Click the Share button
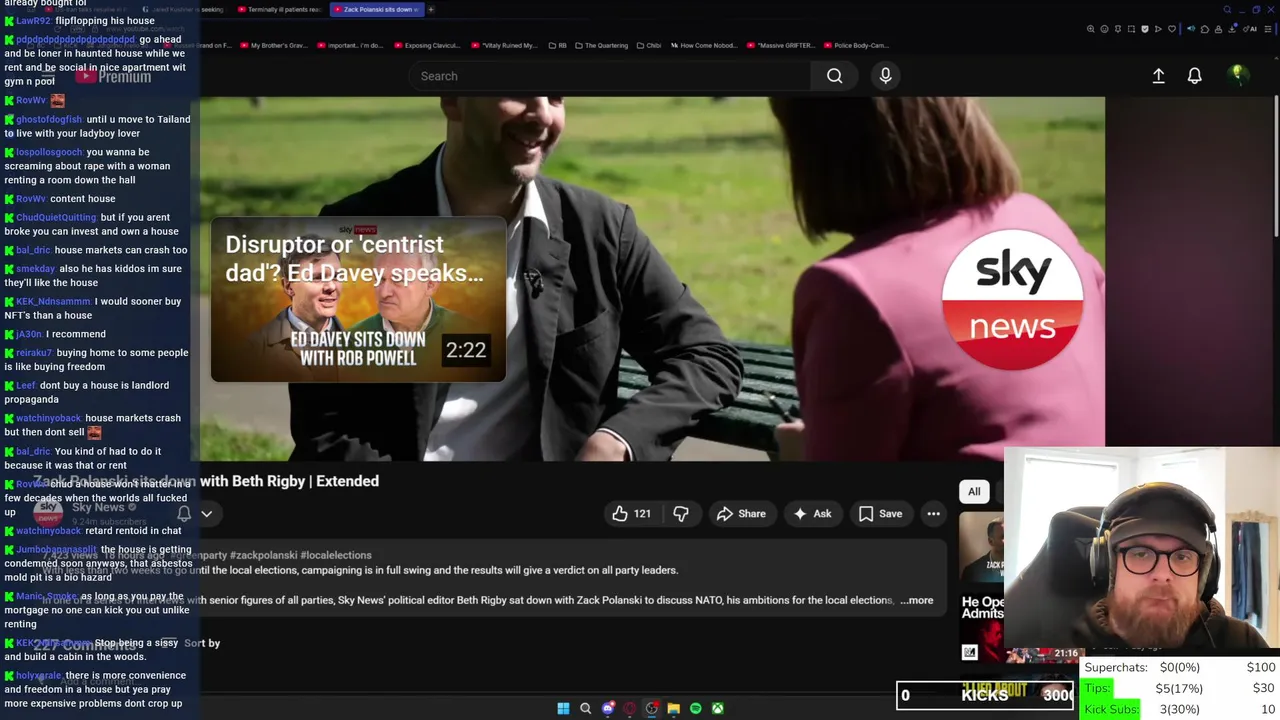This screenshot has width=1280, height=720. 741,513
